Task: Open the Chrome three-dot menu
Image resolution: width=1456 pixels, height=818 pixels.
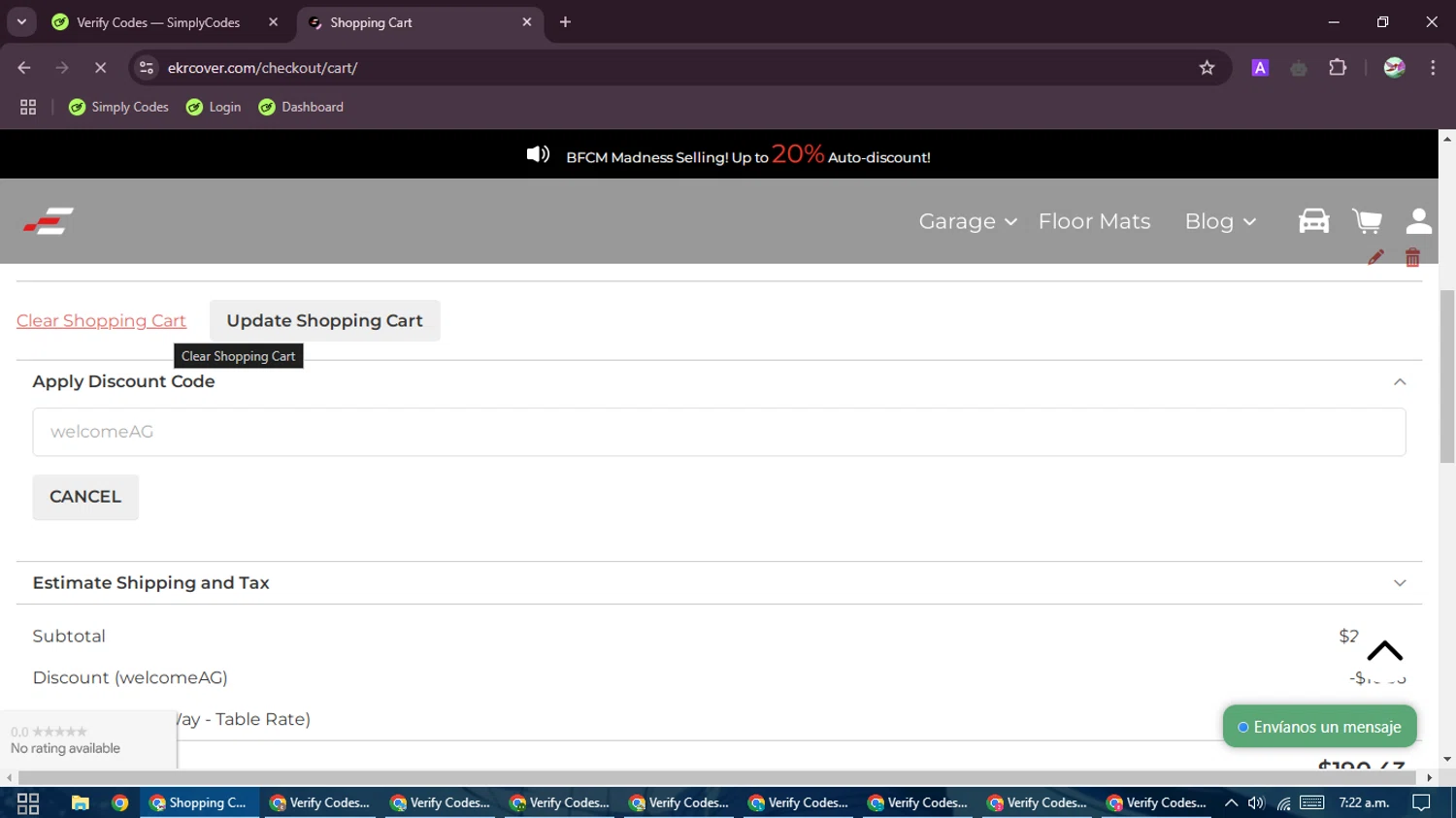Action: pyautogui.click(x=1433, y=68)
